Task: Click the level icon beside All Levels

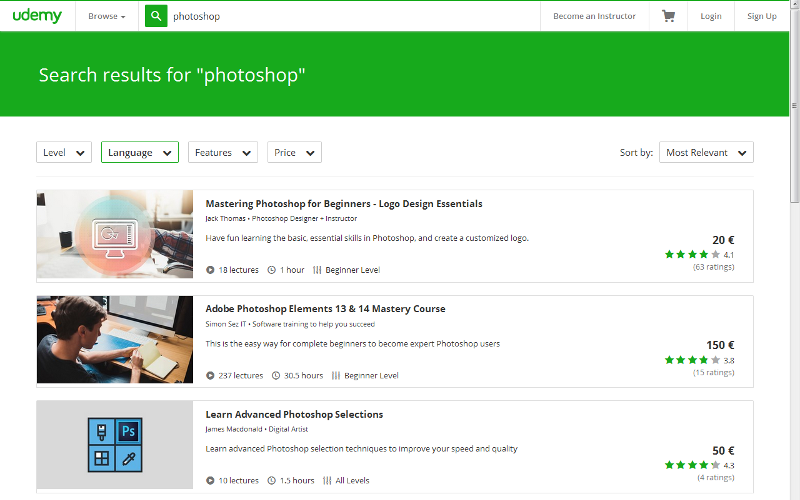Action: point(327,481)
